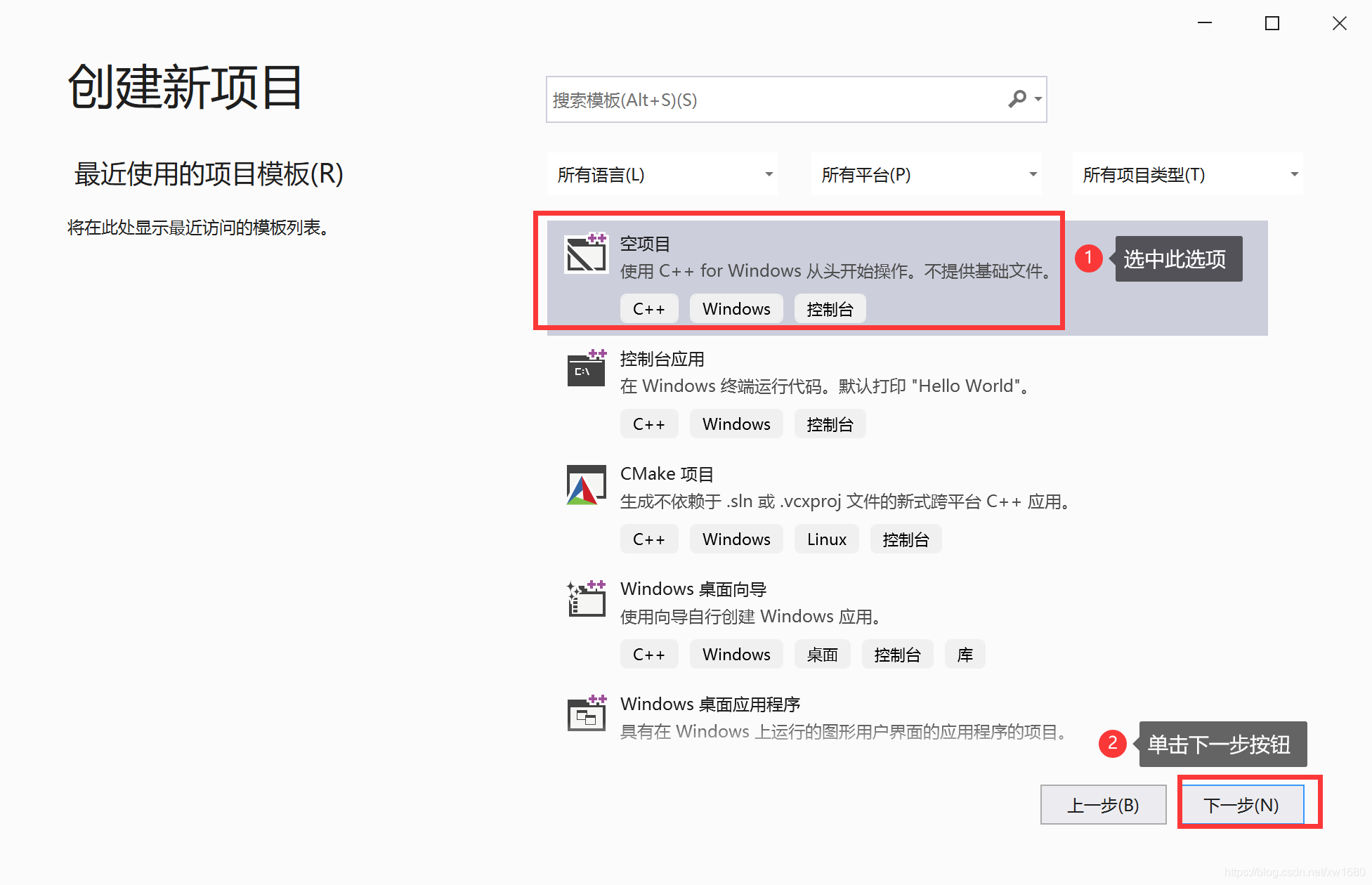Click the CMake 项目 template icon
Screen dimensions: 1372x885
(587, 485)
